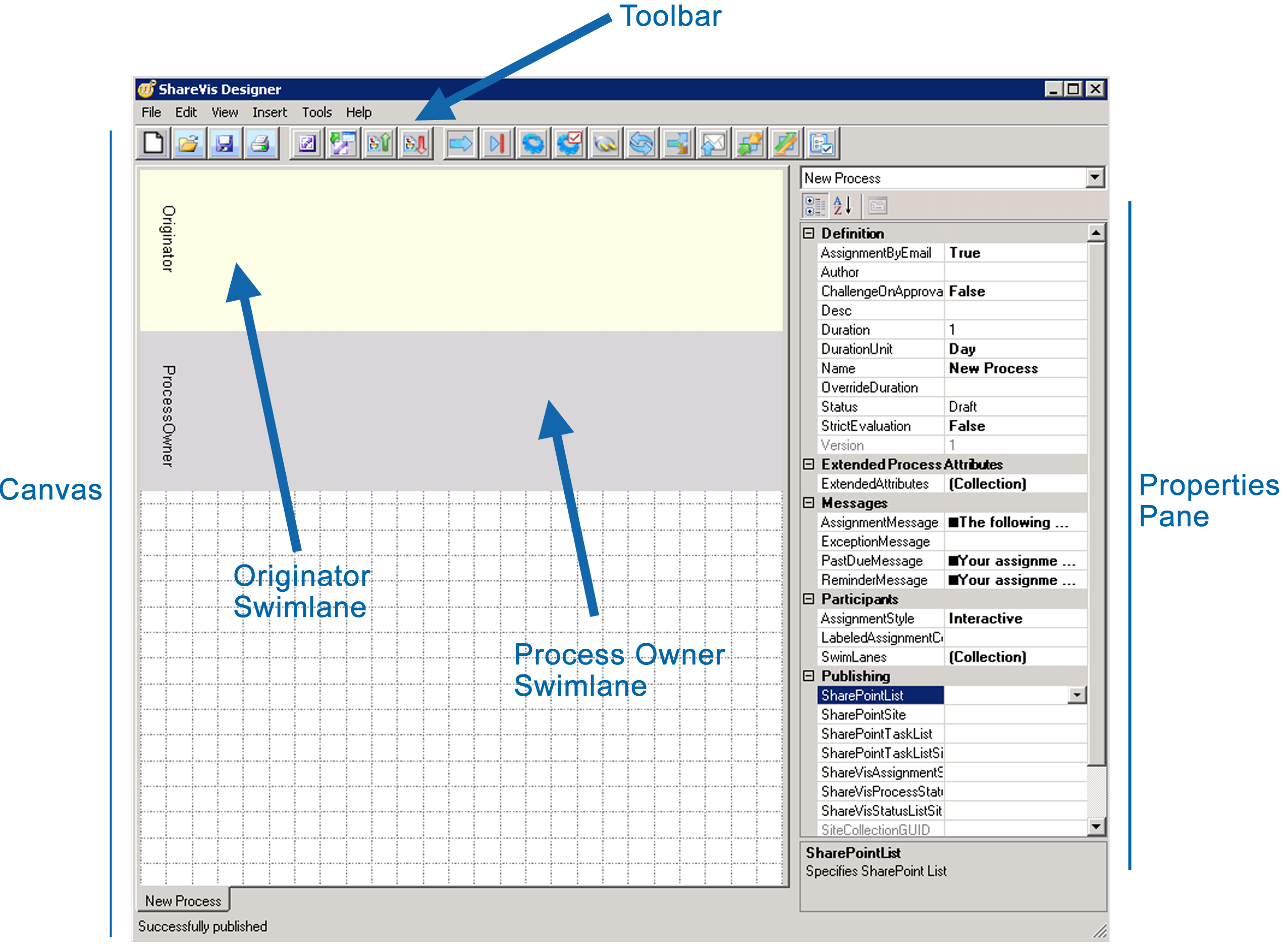This screenshot has height=952, width=1287.
Task: Collapse the Messages category
Action: [x=809, y=503]
